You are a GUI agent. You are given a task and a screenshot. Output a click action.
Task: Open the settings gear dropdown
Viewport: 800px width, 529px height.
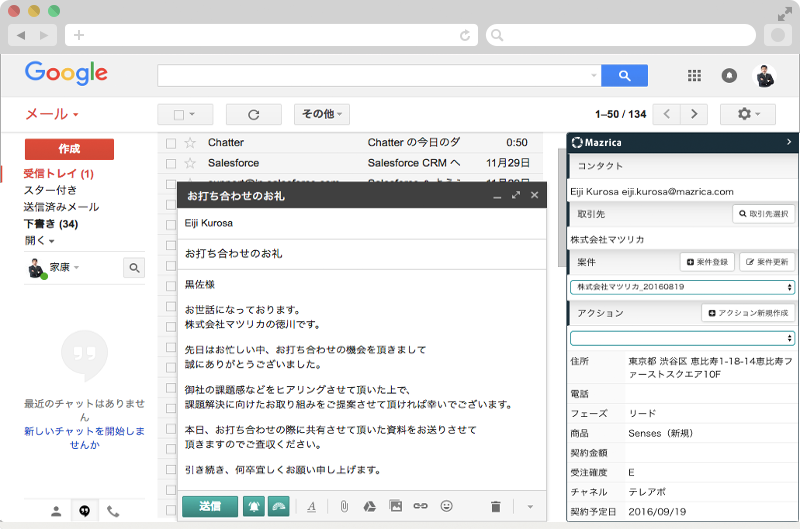(748, 114)
